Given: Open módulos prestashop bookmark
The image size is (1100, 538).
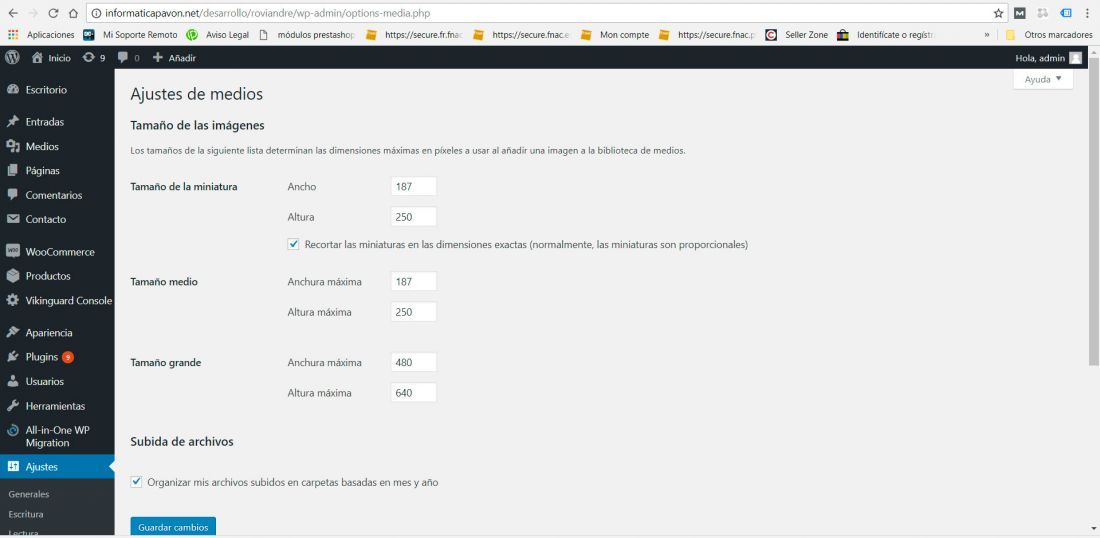Looking at the screenshot, I should 307,34.
